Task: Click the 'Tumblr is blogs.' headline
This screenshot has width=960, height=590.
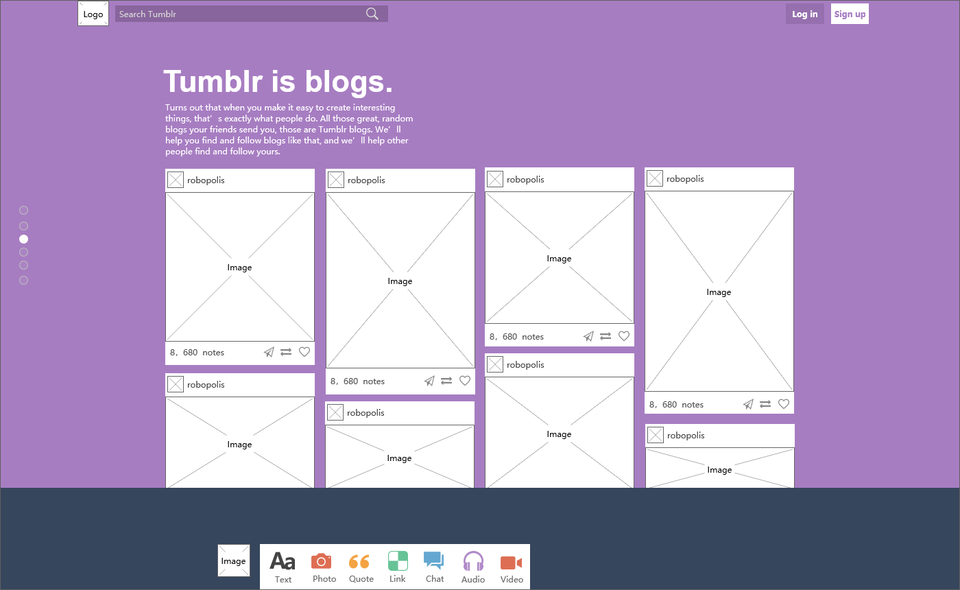Action: [278, 82]
